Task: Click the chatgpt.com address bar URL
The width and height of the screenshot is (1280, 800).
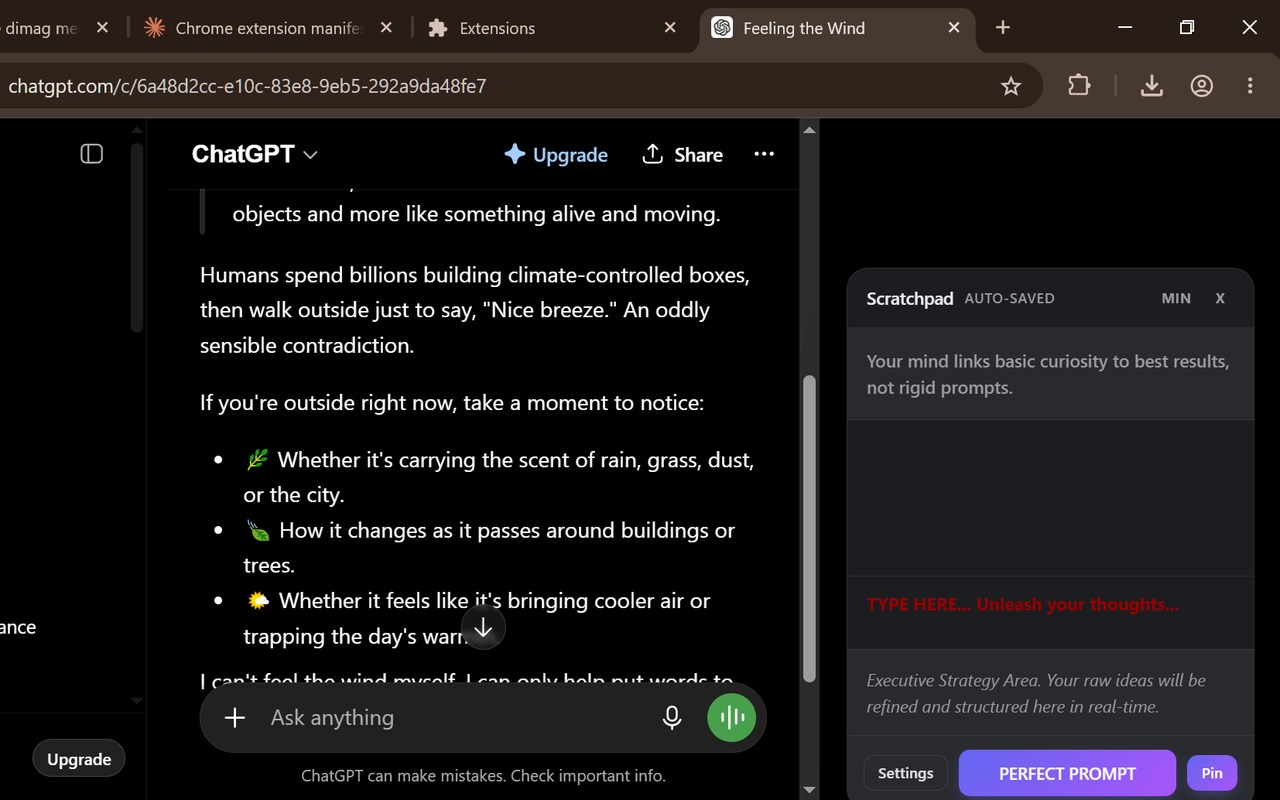Action: 247,86
